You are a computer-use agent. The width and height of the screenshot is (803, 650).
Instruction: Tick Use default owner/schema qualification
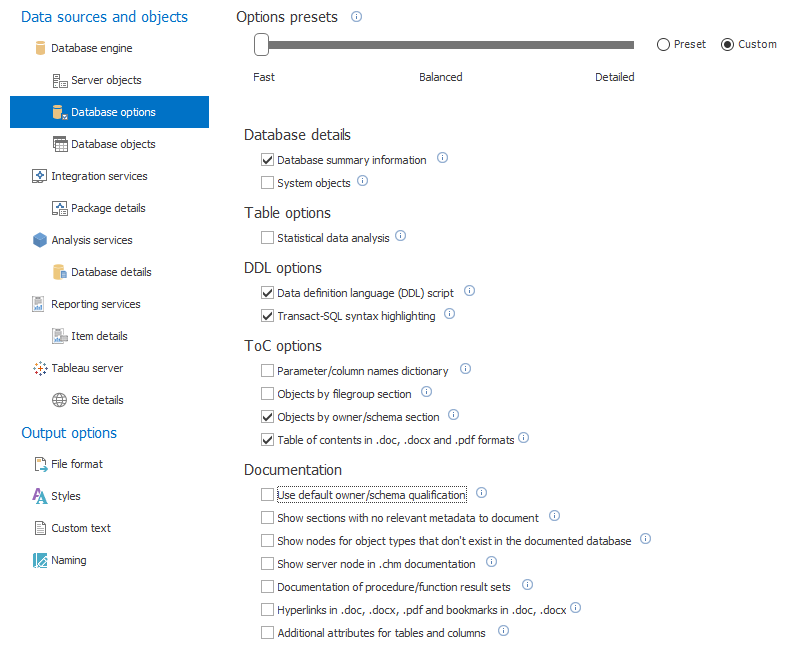(267, 495)
